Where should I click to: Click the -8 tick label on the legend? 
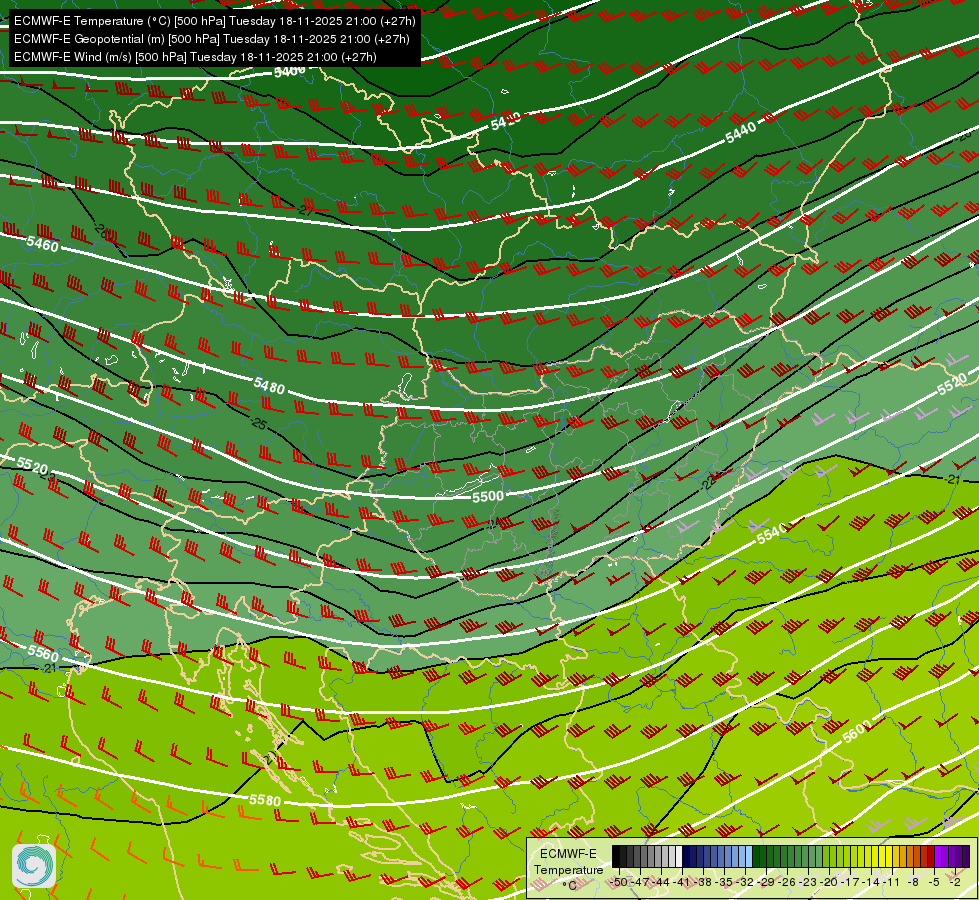click(913, 882)
